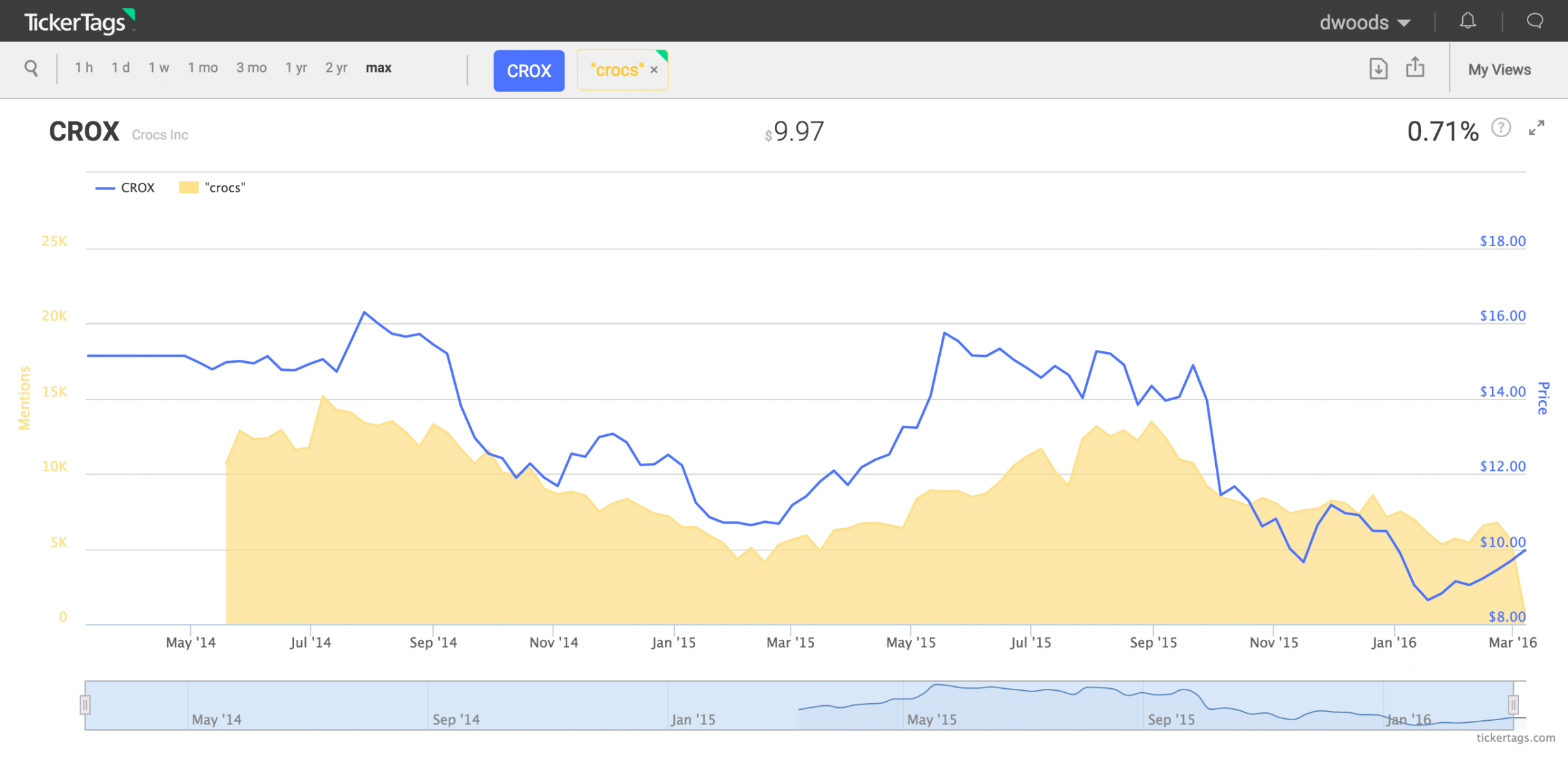
Task: Click the 25K mentions axis label
Action: [54, 241]
